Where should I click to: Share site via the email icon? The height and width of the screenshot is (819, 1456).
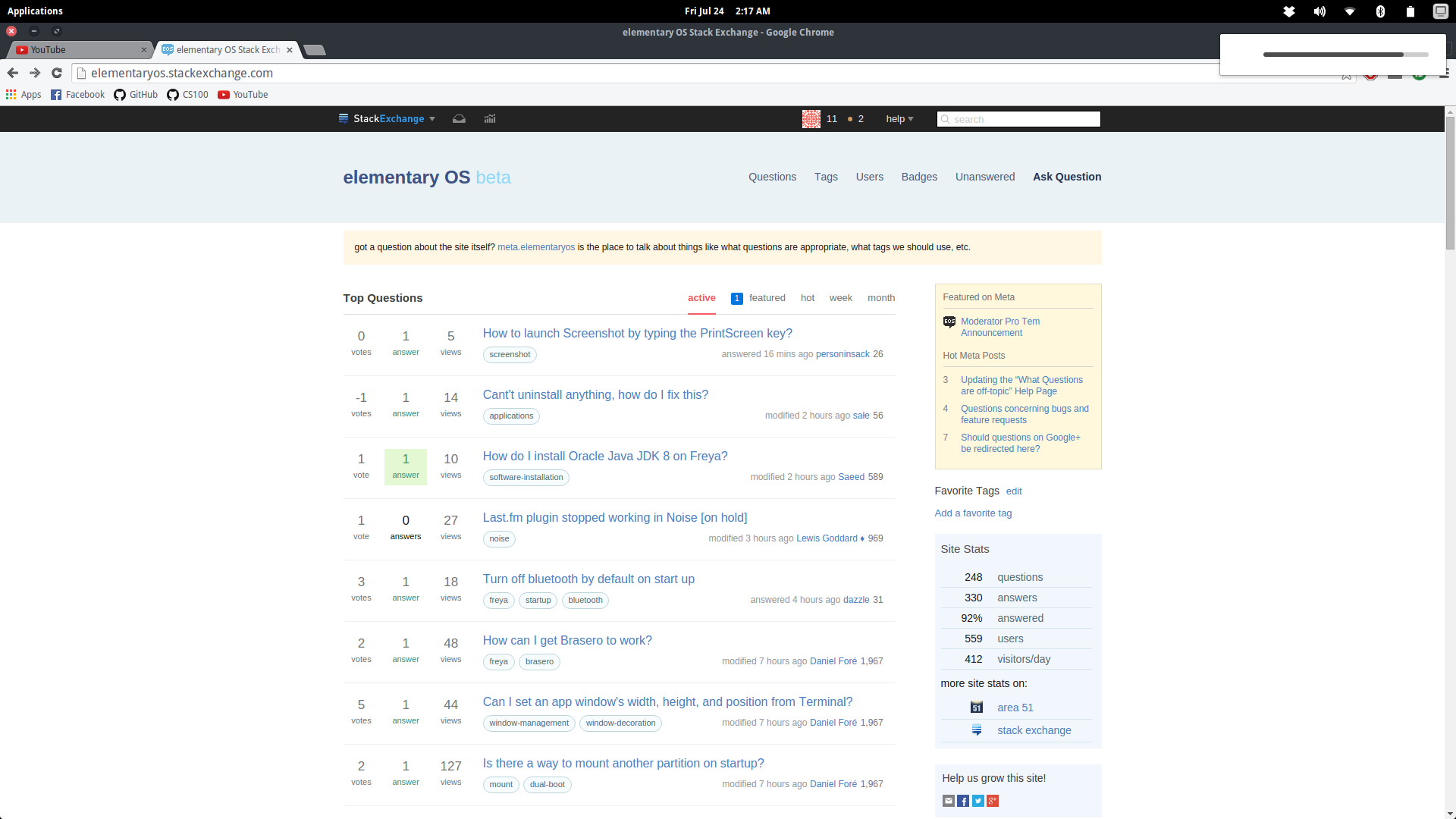click(948, 801)
